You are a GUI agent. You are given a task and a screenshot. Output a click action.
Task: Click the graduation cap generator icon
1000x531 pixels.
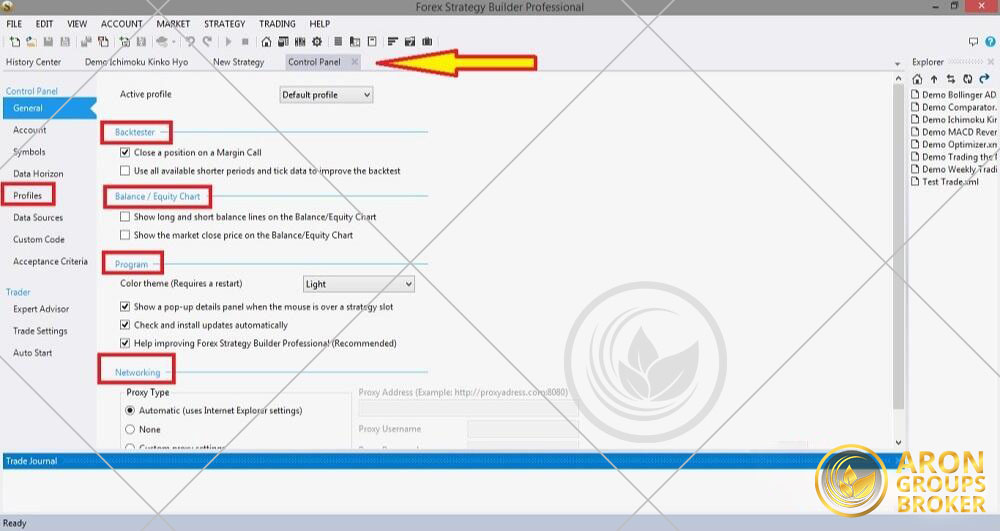coord(162,42)
